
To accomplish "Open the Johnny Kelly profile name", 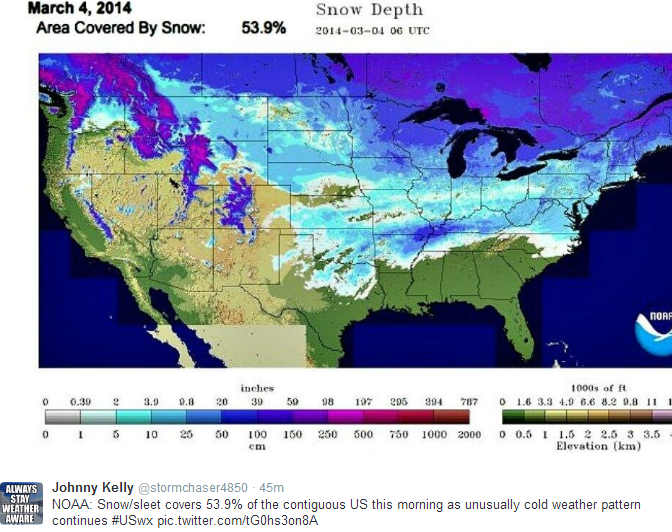I will tap(93, 487).
